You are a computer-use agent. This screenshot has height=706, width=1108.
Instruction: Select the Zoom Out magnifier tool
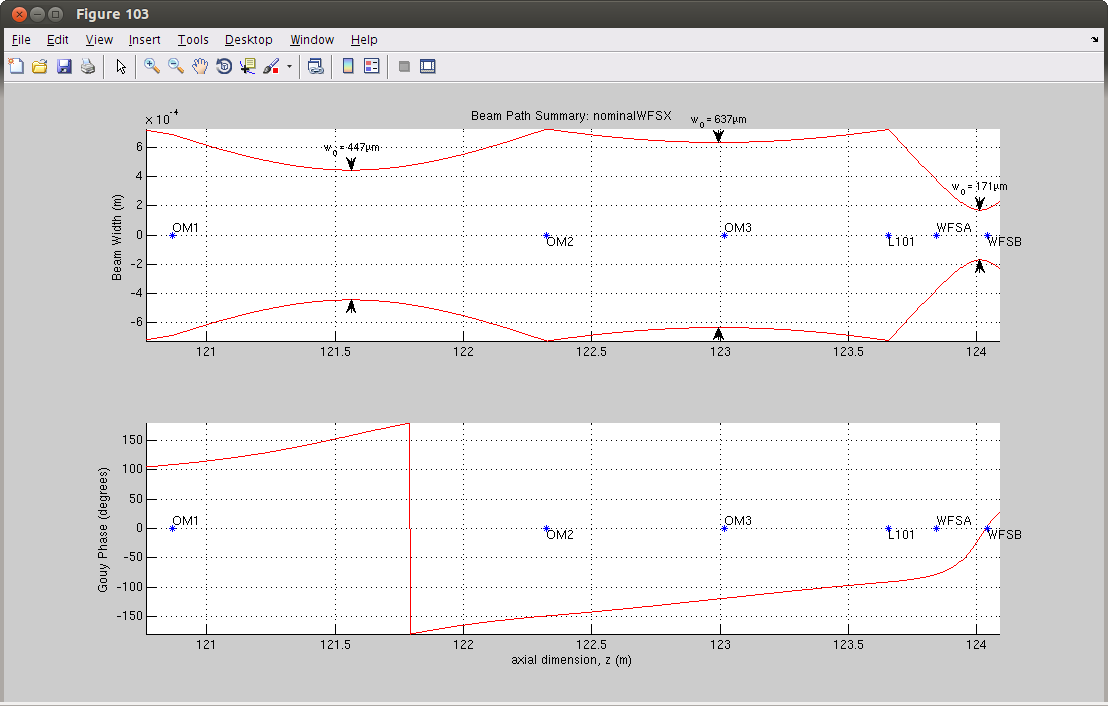pyautogui.click(x=175, y=66)
